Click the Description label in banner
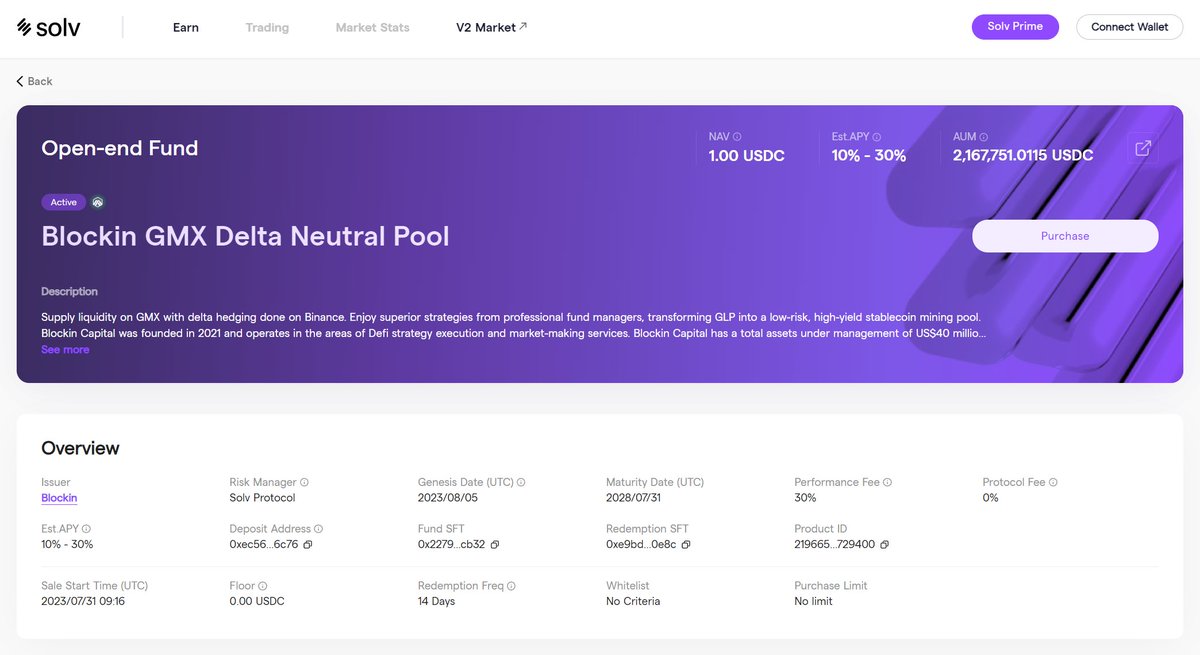 pyautogui.click(x=69, y=292)
